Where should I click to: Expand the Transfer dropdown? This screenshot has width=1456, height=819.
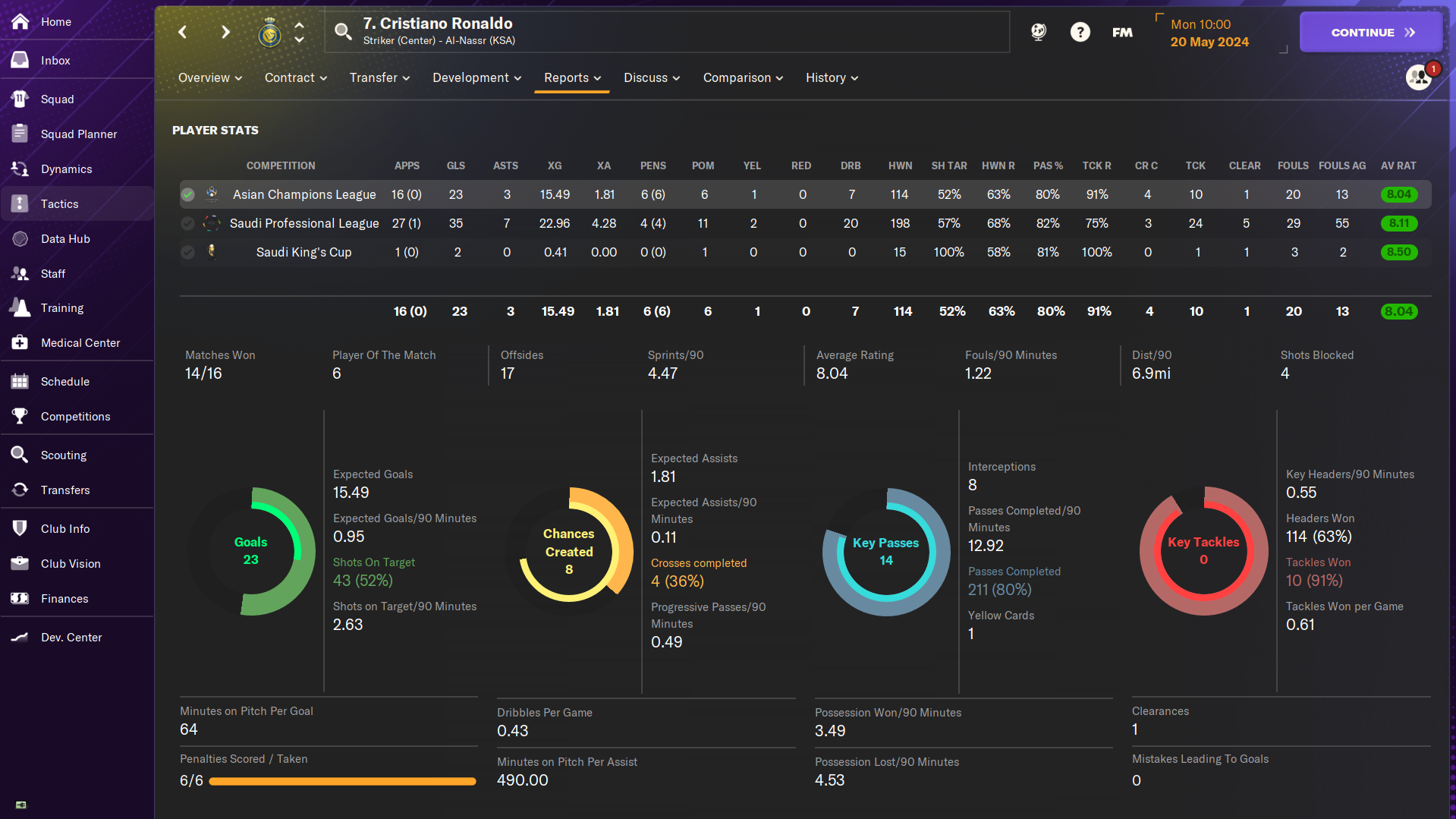(379, 77)
